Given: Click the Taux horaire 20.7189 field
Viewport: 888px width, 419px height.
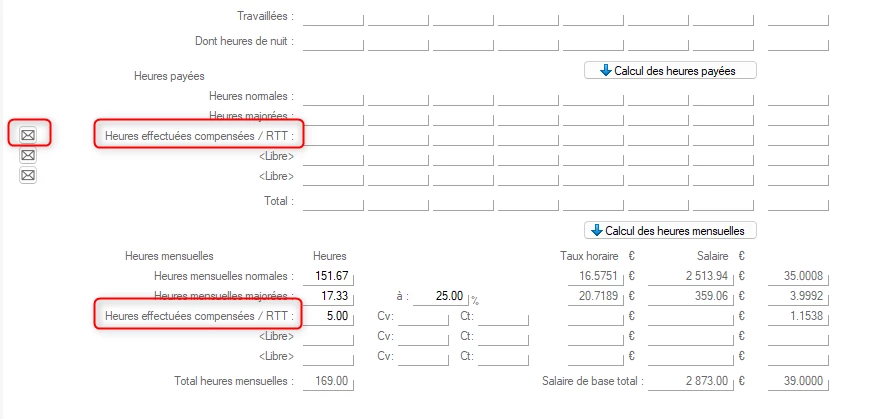Looking at the screenshot, I should 596,296.
